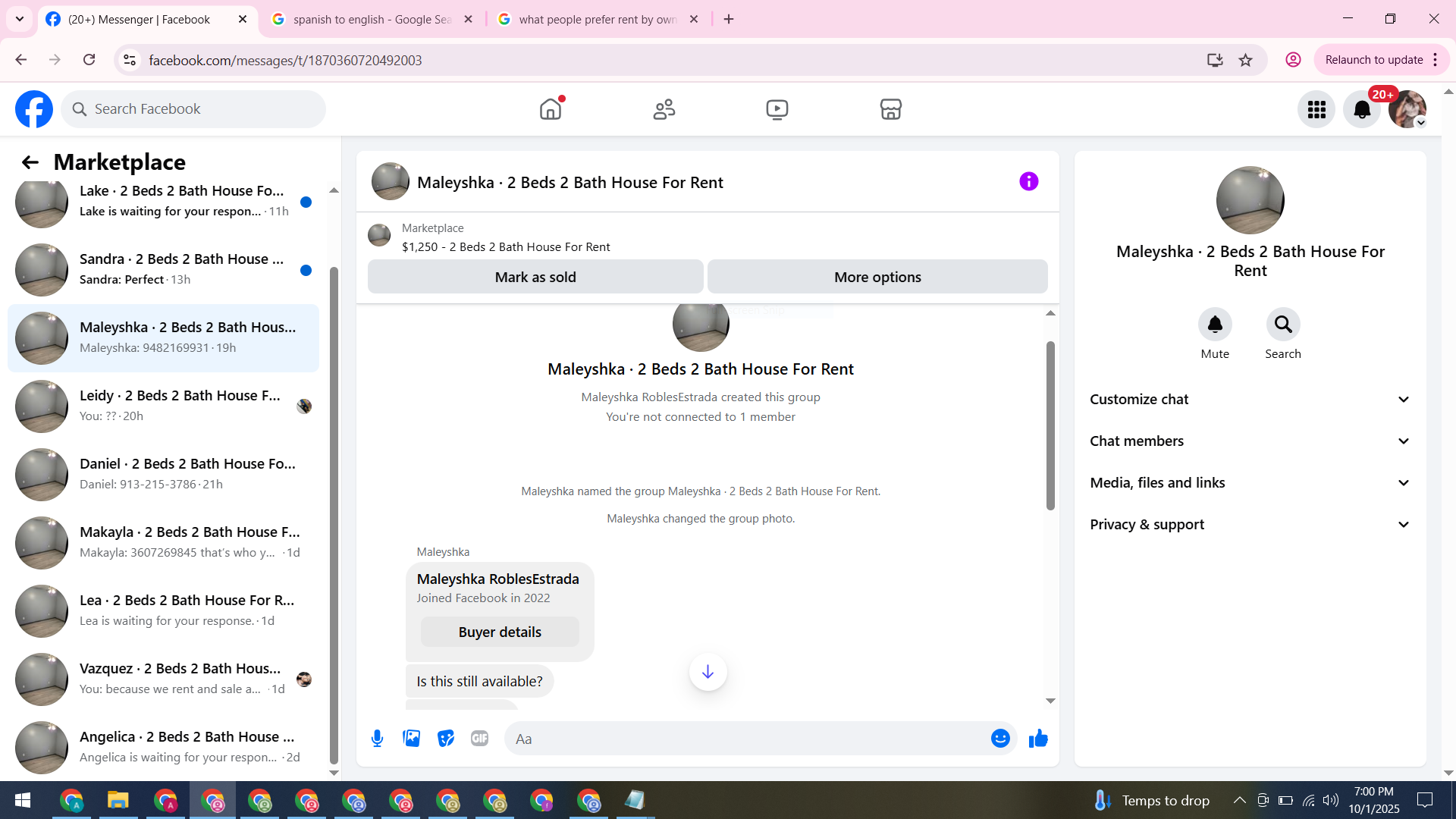Open Buyer details for Maleyshka

(x=500, y=632)
